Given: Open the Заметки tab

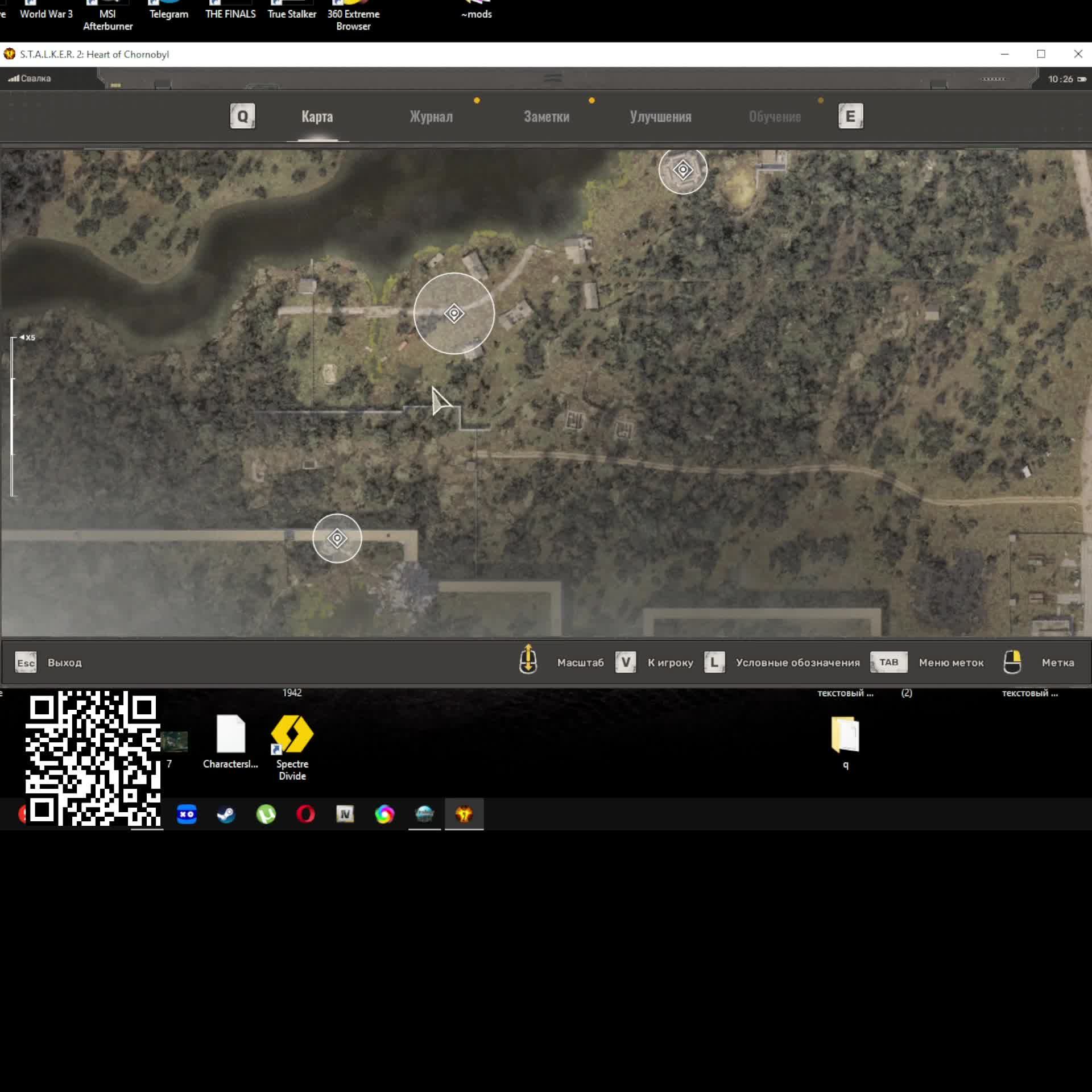Looking at the screenshot, I should pyautogui.click(x=546, y=117).
